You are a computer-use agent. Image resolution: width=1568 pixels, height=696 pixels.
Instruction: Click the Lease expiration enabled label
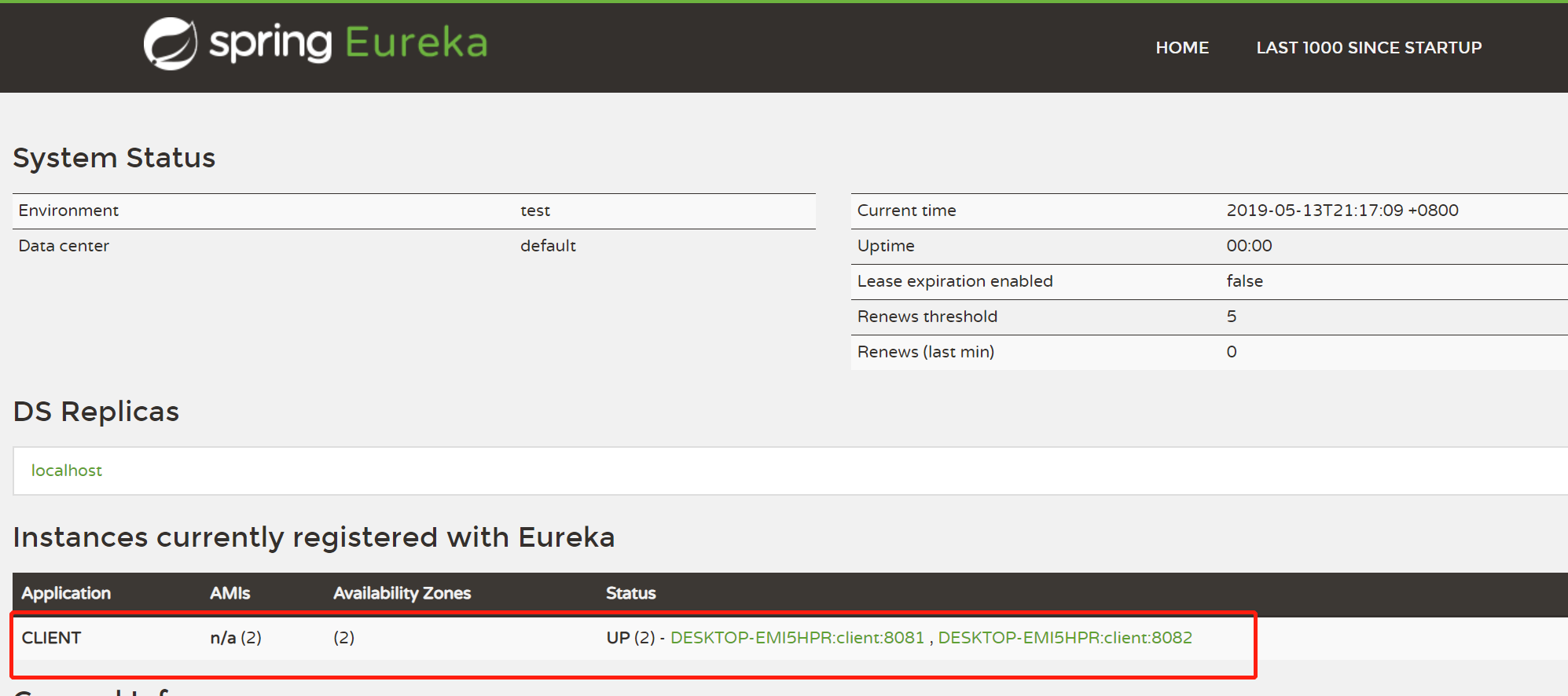pyautogui.click(x=955, y=281)
